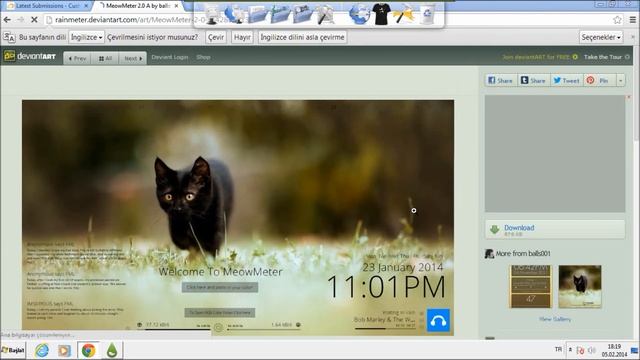Open the Ingilizce language dropdown

click(87, 37)
